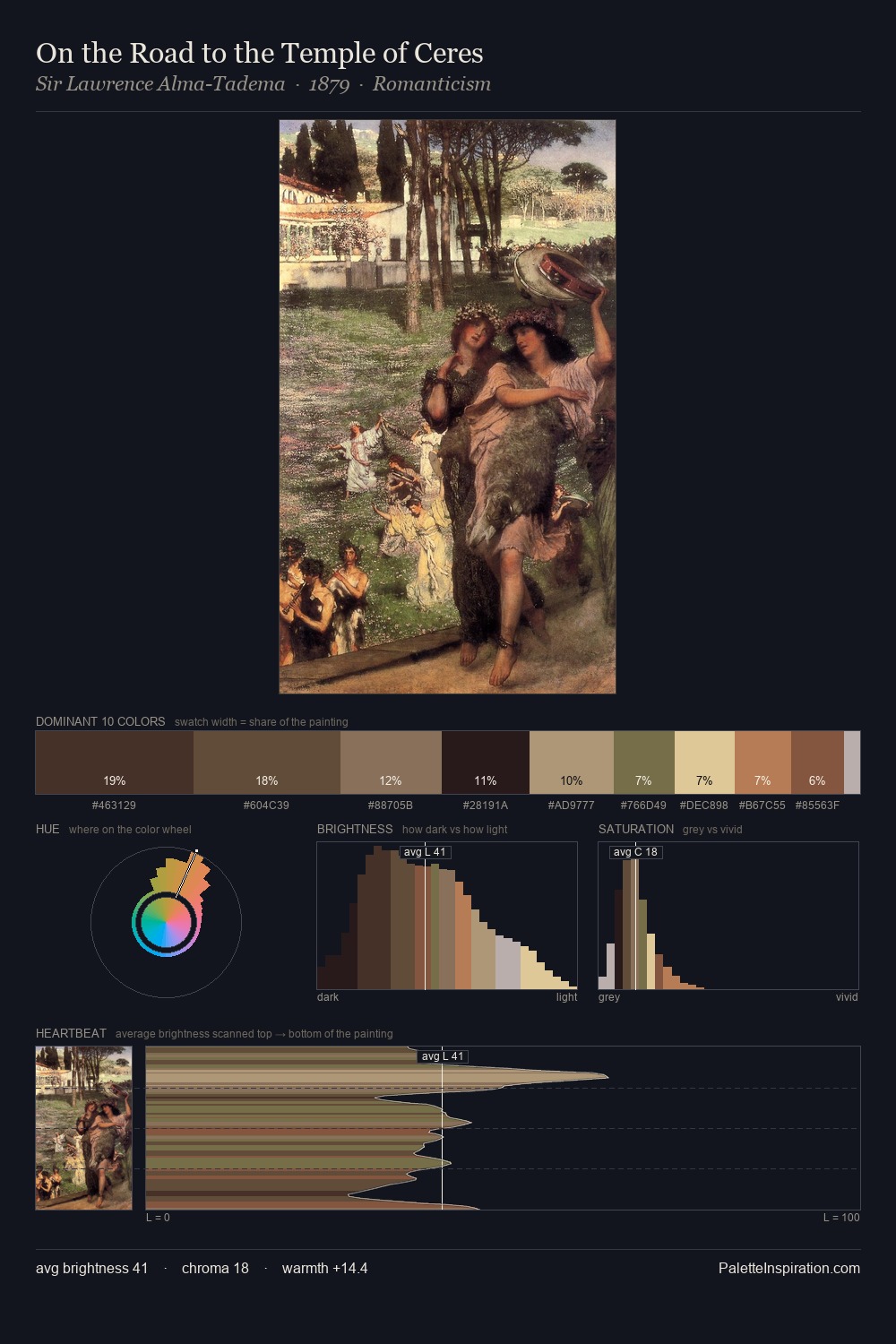Click the 'vivid' saturation axis label
Screen dimensions: 896x1344
coord(847,997)
